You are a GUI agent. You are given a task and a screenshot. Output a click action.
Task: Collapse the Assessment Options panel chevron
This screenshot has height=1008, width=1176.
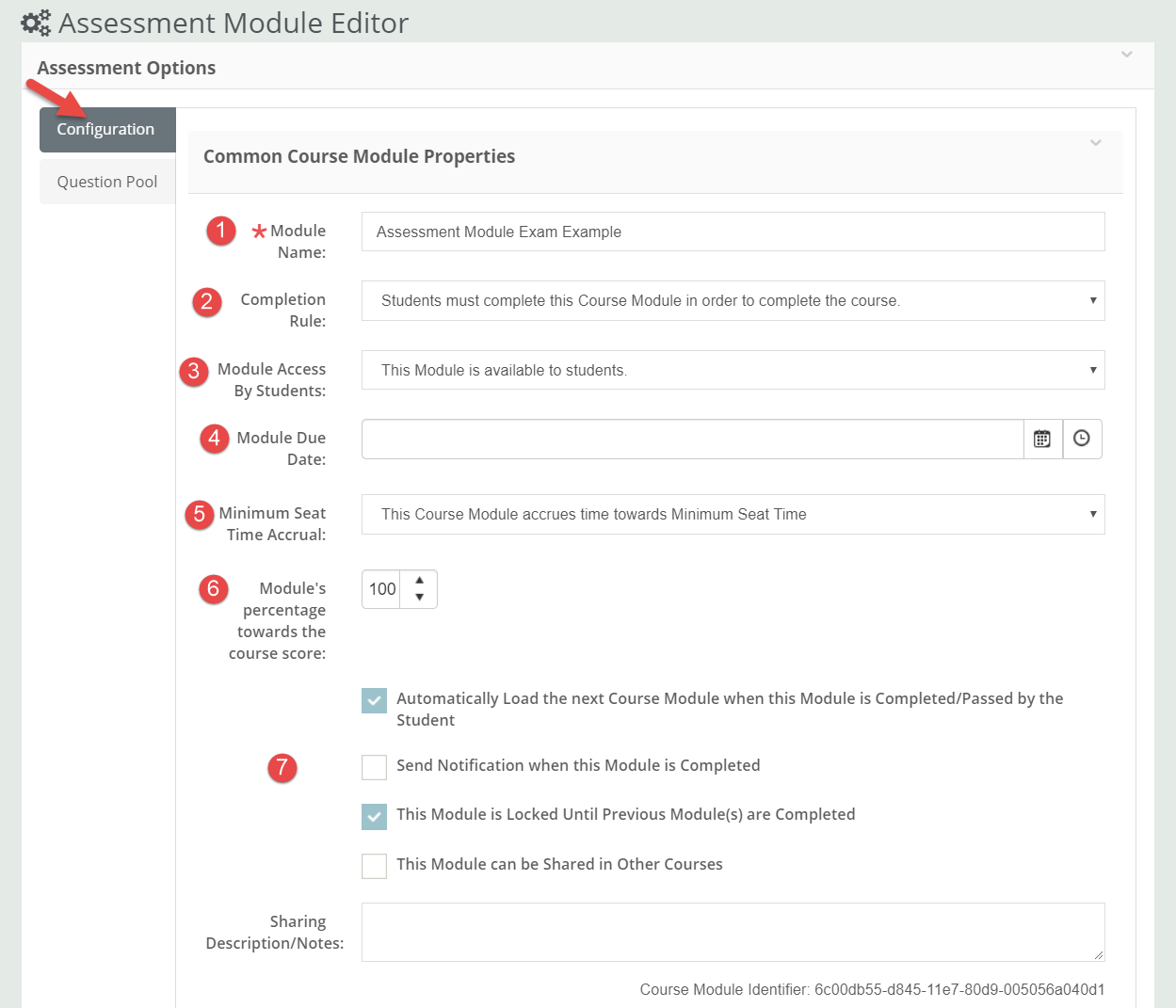pos(1126,55)
